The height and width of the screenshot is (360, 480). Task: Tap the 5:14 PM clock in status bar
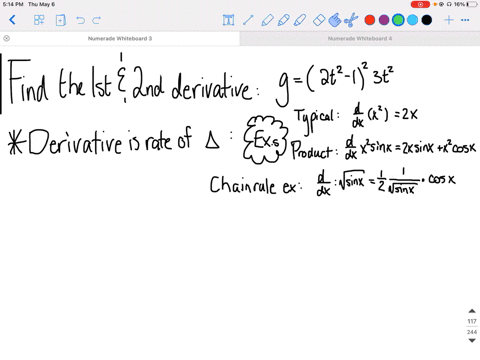(x=13, y=4)
